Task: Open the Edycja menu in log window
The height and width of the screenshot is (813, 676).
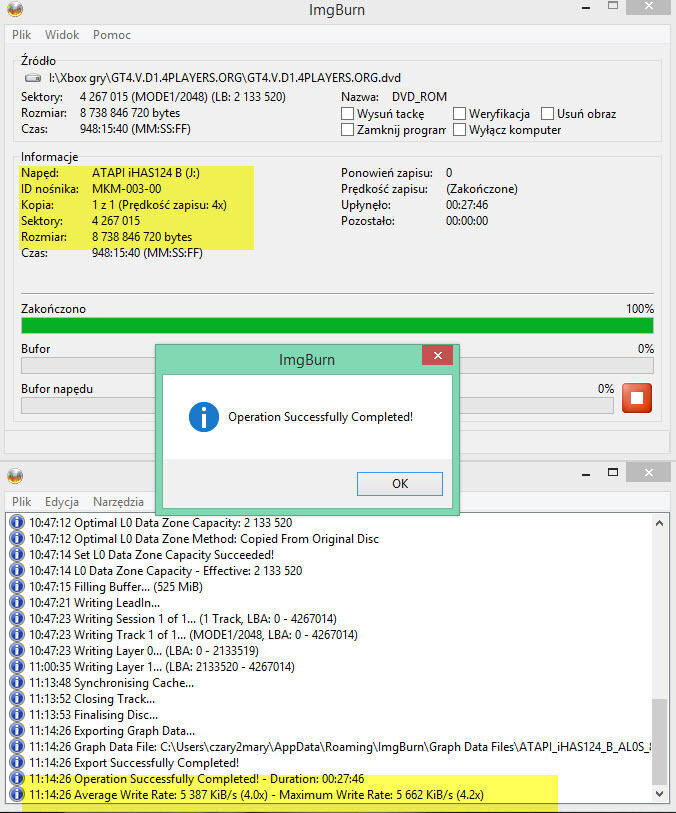Action: tap(62, 502)
